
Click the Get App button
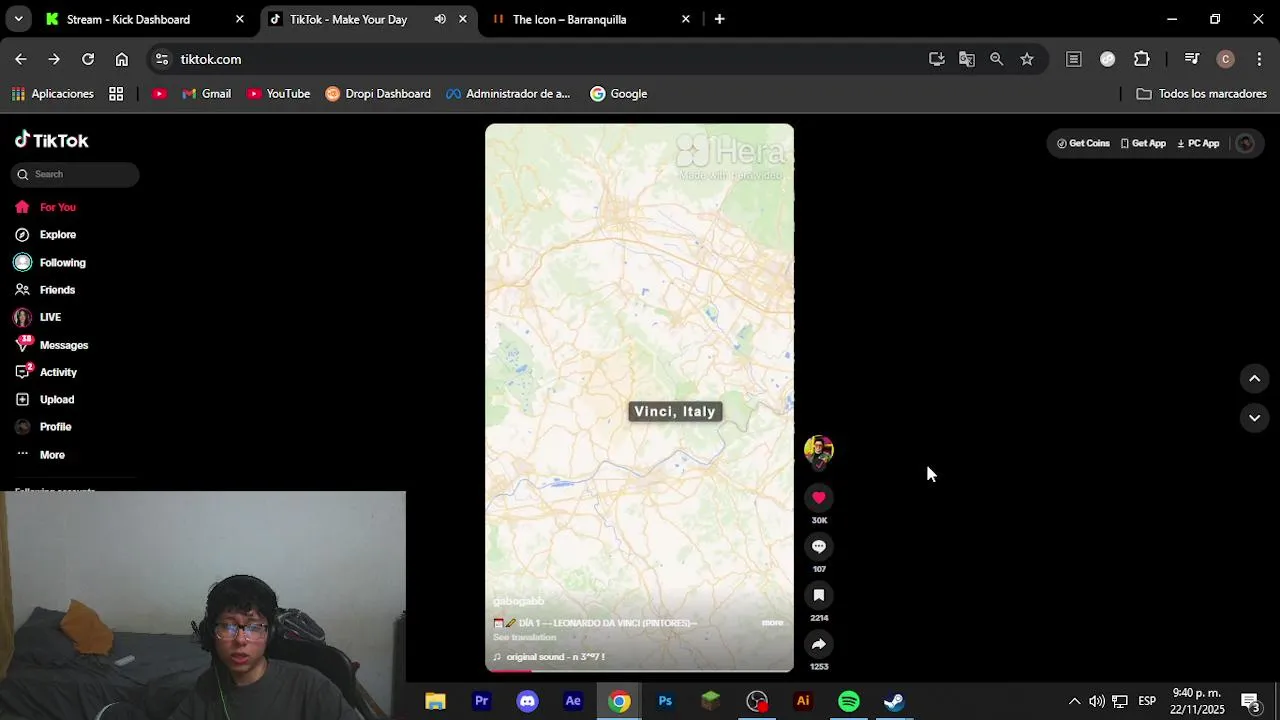pos(1143,143)
